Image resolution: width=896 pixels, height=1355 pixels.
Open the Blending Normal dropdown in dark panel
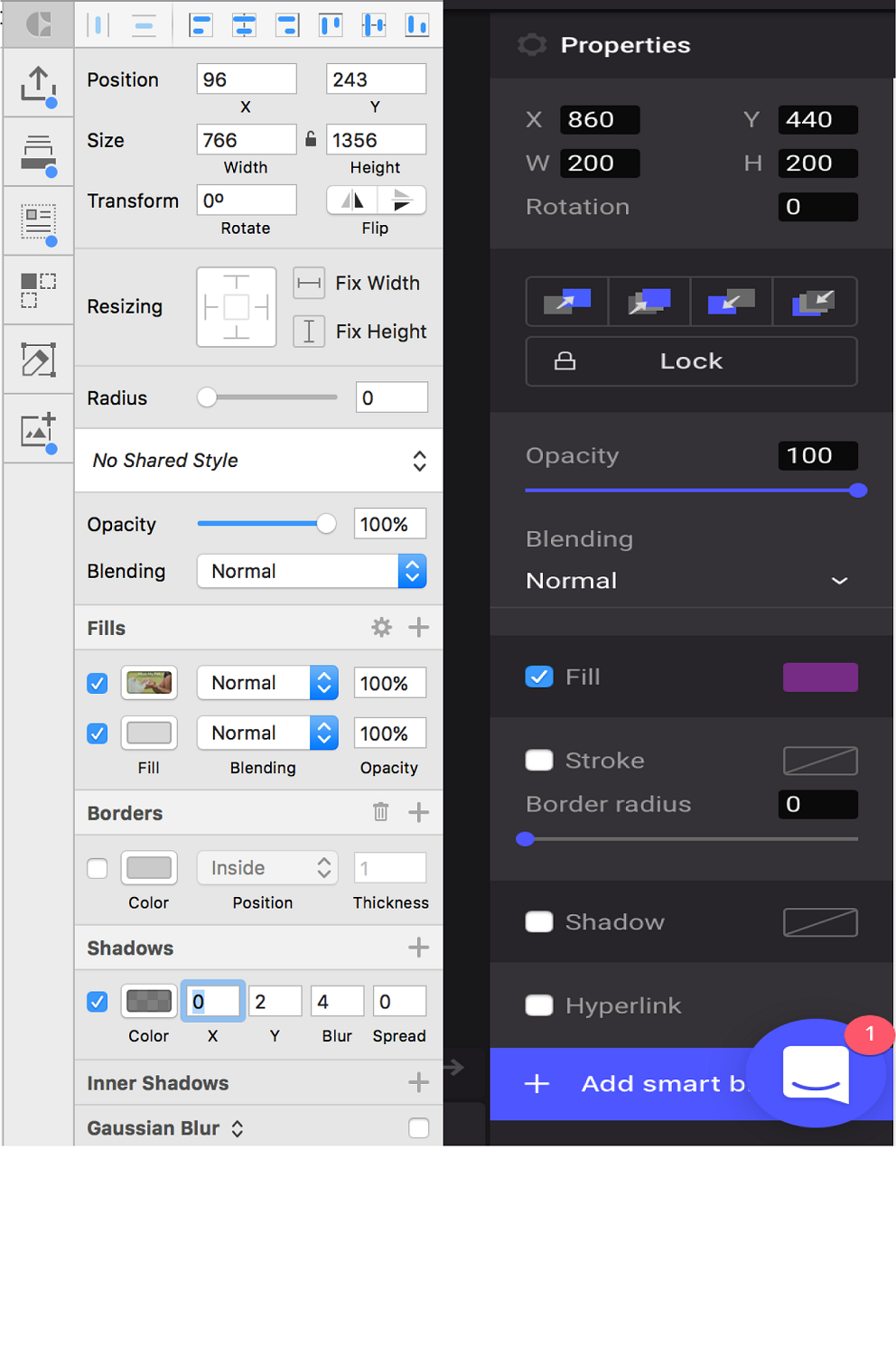click(x=686, y=581)
